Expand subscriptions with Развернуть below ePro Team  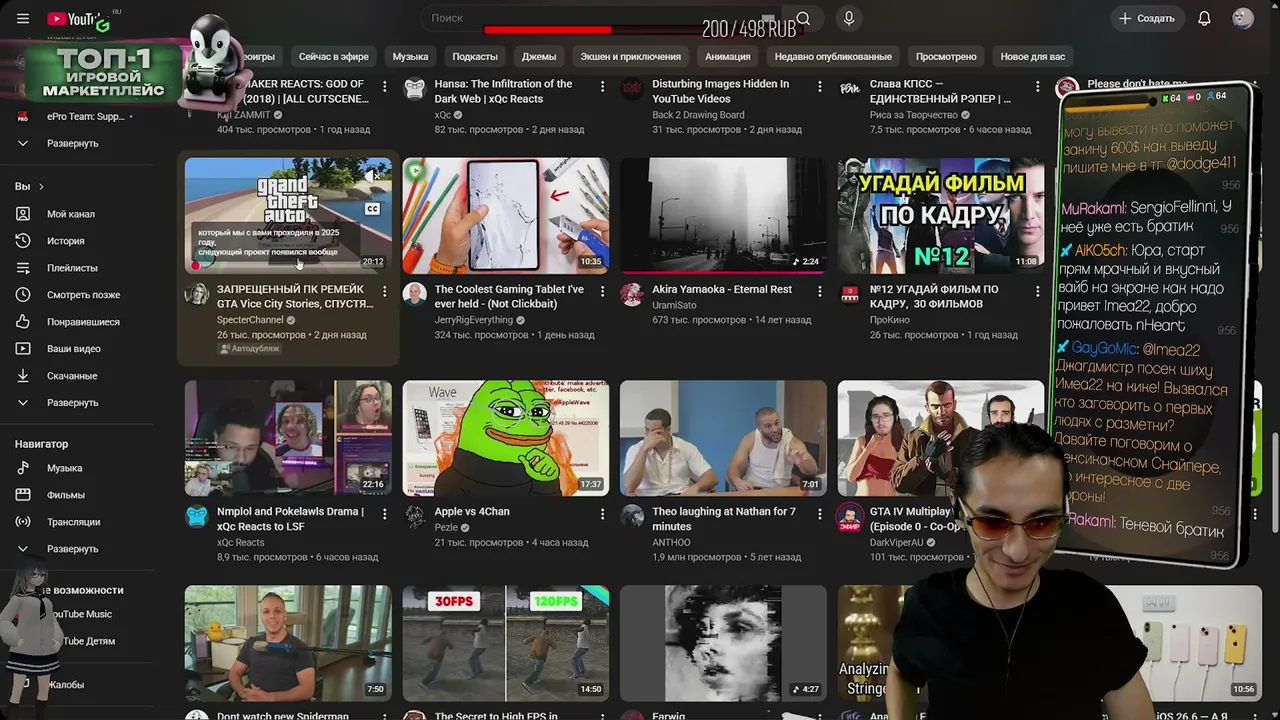[x=72, y=143]
